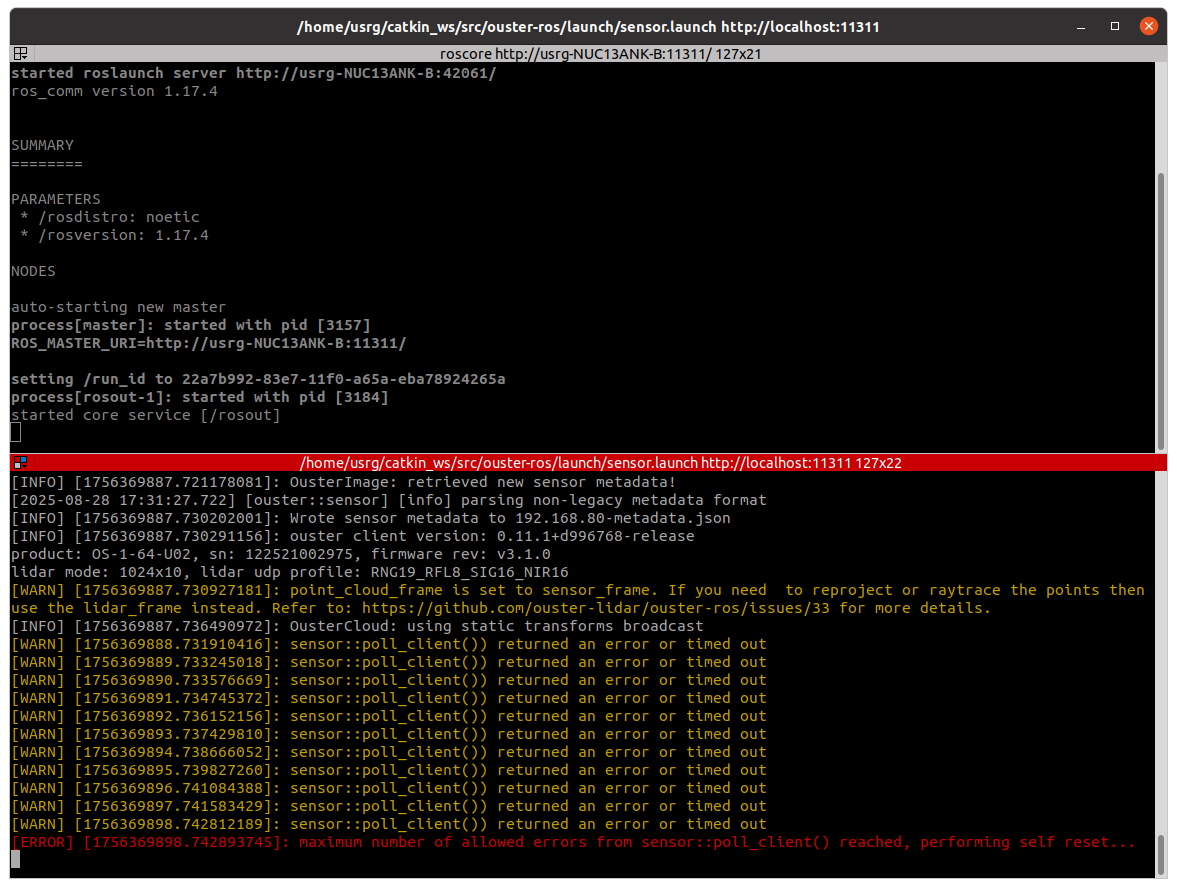Click the ROS_MASTER_URI address line
Image resolution: width=1177 pixels, height=888 pixels.
[x=209, y=344]
